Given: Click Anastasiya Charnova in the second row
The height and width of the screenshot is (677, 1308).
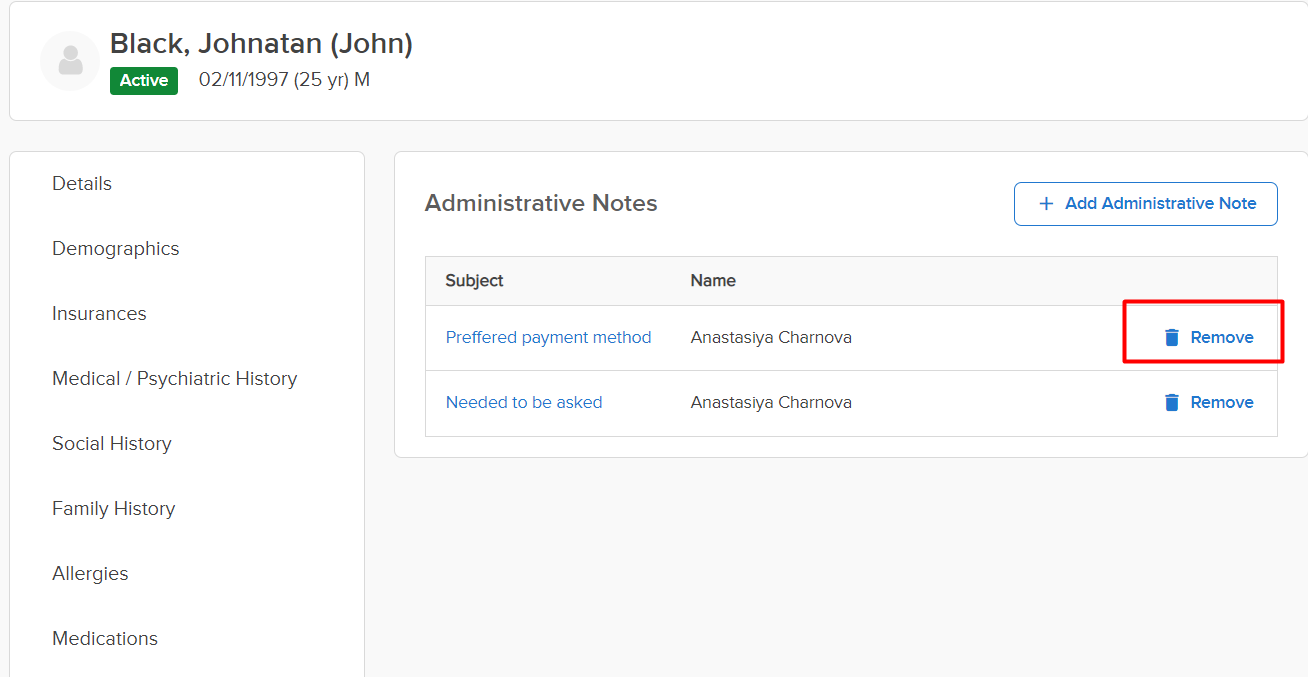Looking at the screenshot, I should tap(771, 403).
